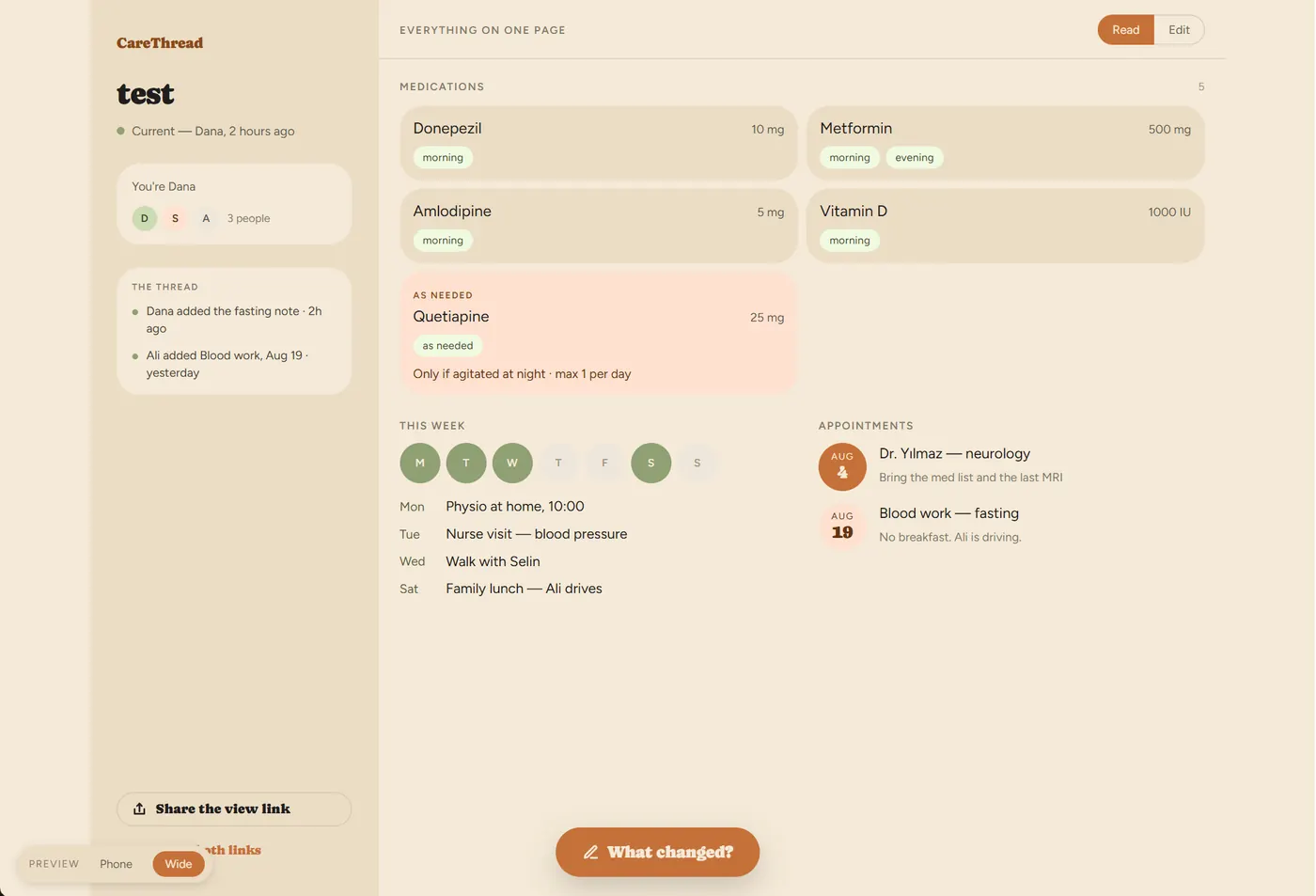Click the as needed tag on Quetiapine
The width and height of the screenshot is (1316, 896).
(x=447, y=346)
